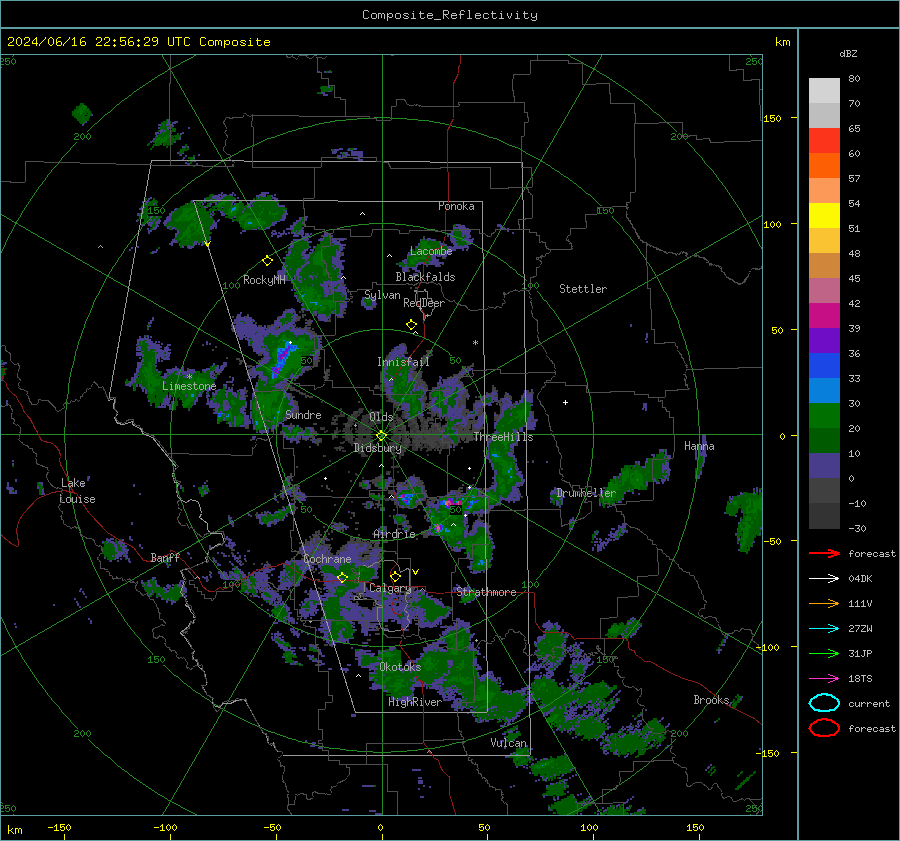Pick the orange 60–57 dBZ swatch
Viewport: 900px width, 841px height.
824,166
